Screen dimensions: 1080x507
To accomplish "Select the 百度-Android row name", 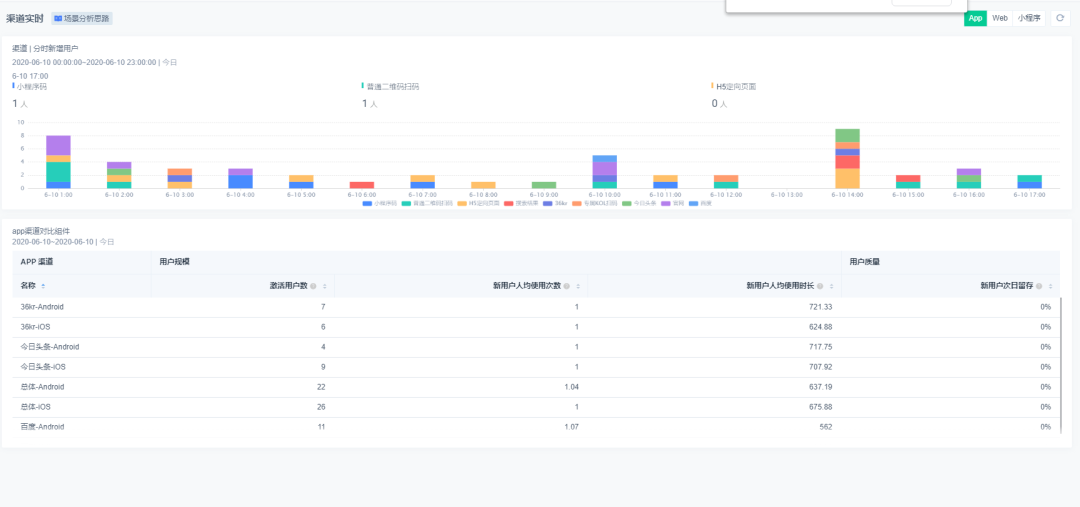I will pos(42,426).
